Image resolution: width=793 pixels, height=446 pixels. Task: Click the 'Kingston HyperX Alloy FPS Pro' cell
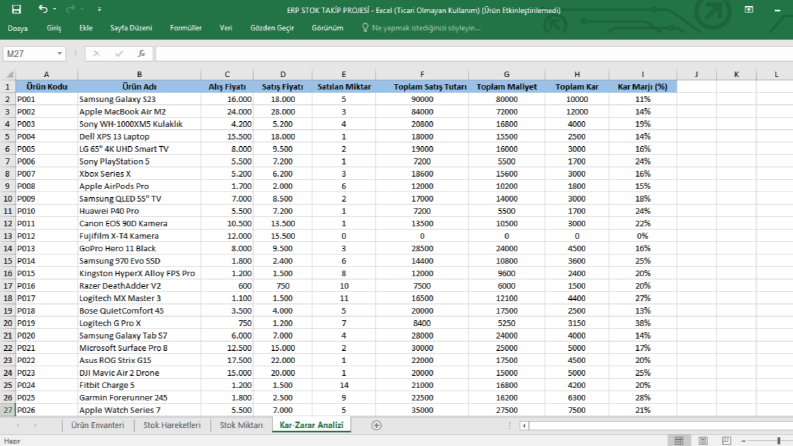[x=139, y=274]
